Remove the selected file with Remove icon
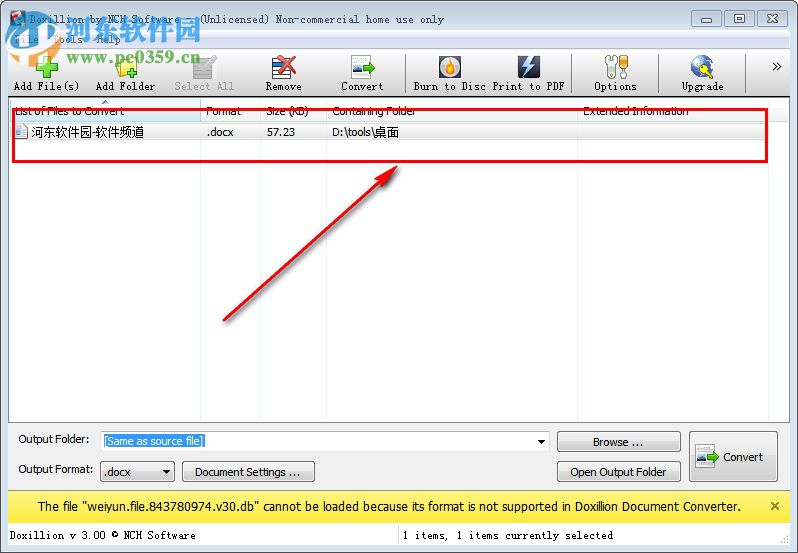Screen dimensions: 798x553 click(283, 73)
